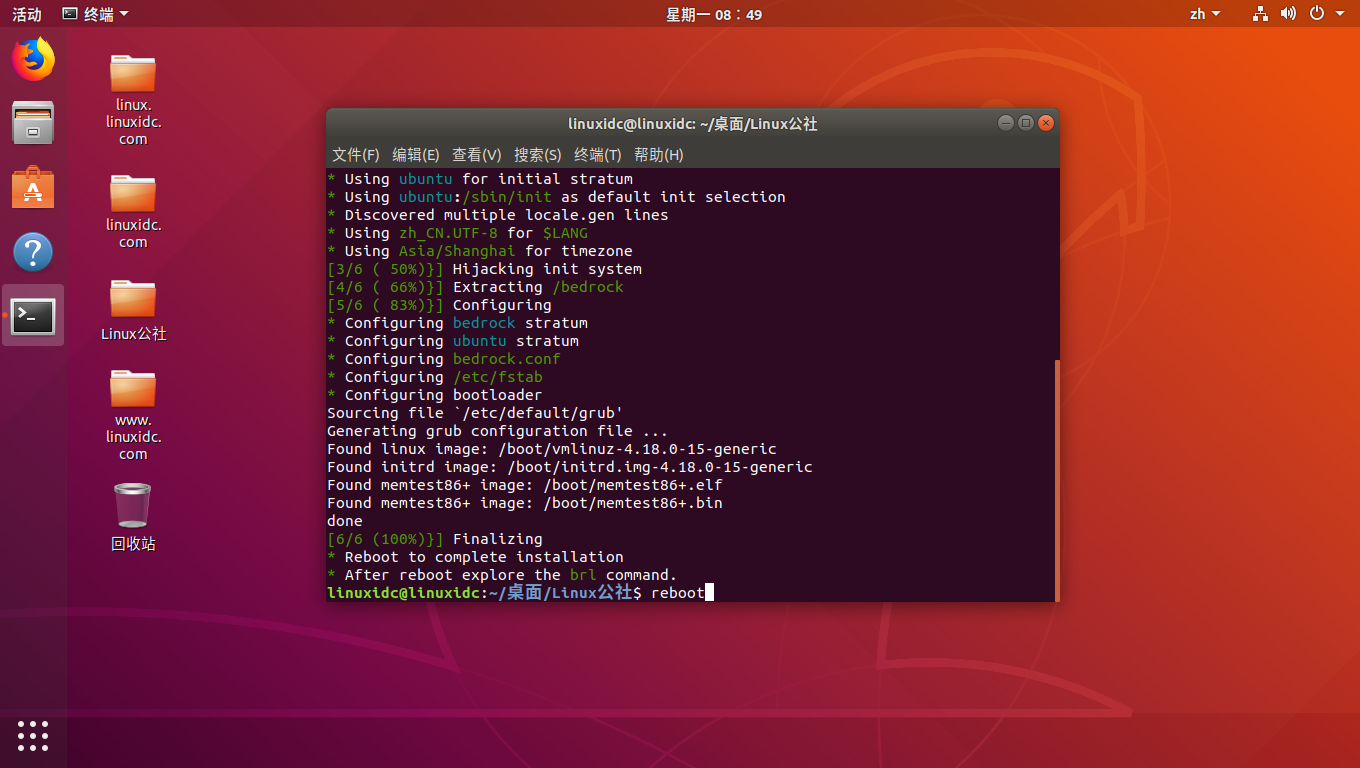Select the 回收站 trash icon
Viewport: 1360px width, 768px height.
click(133, 506)
